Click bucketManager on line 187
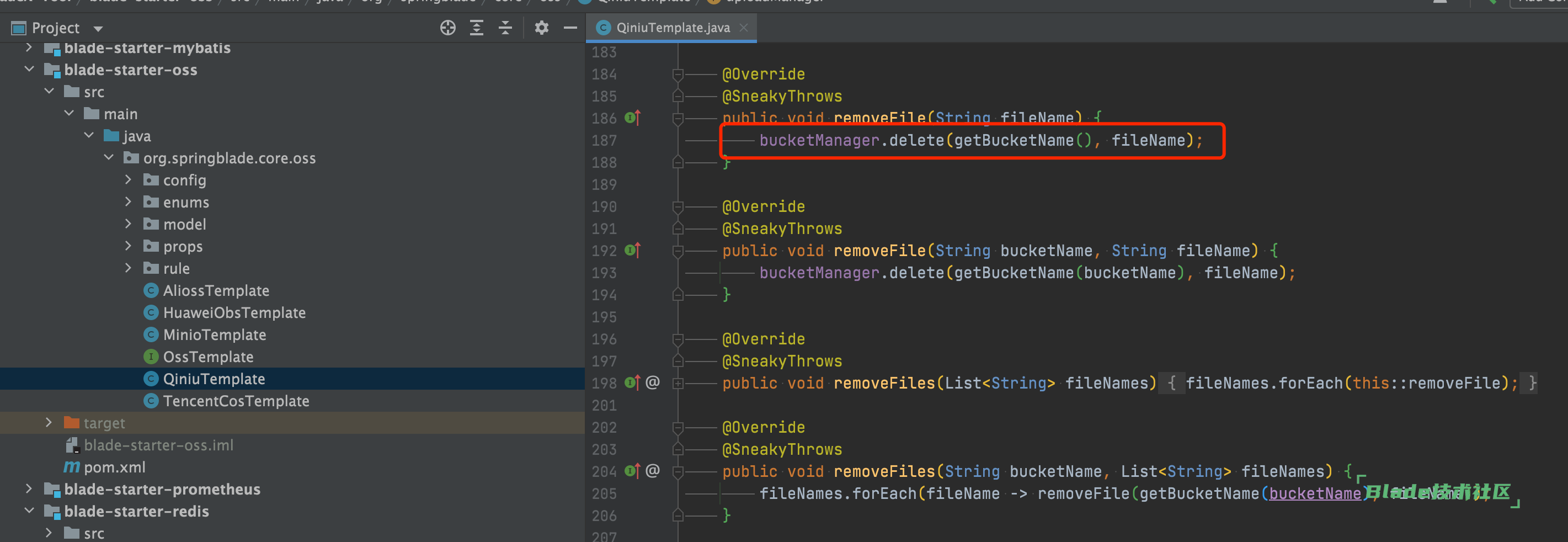1568x542 pixels. 819,140
